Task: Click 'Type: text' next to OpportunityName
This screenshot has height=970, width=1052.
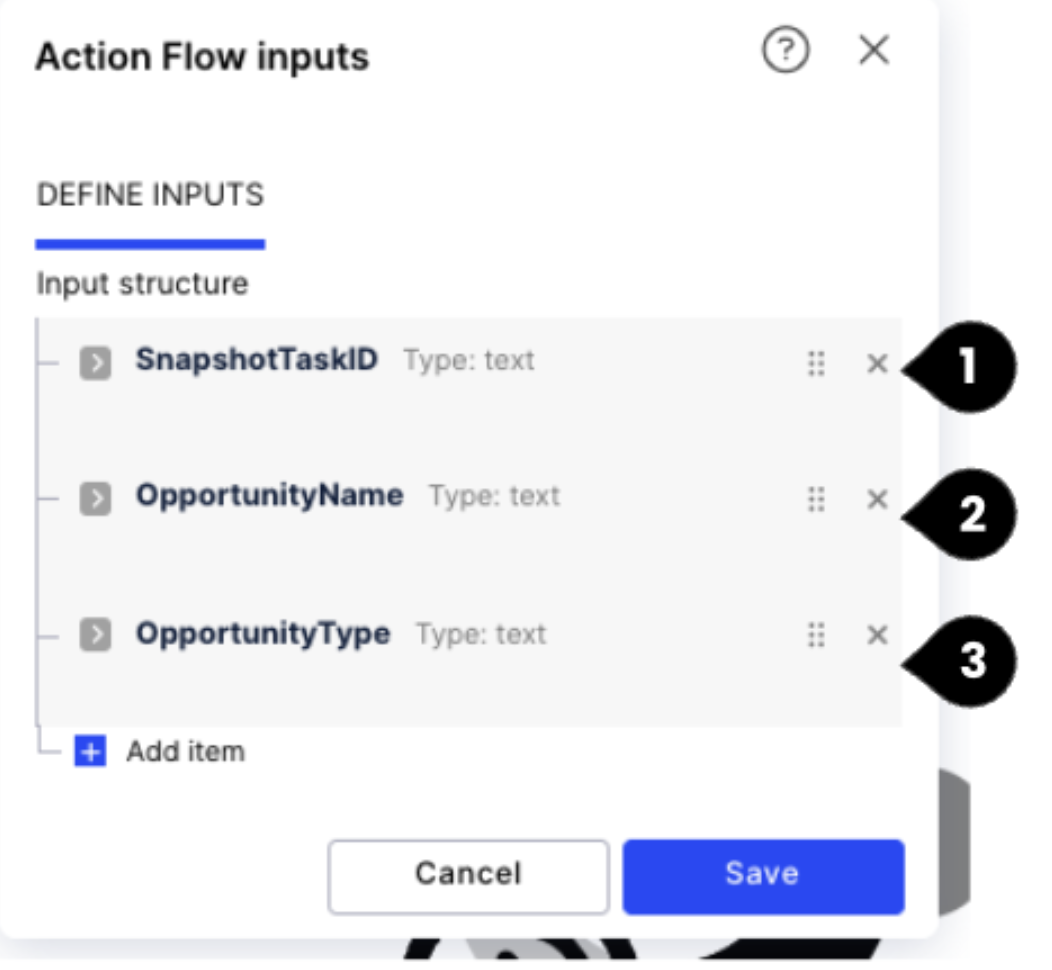Action: coord(495,497)
